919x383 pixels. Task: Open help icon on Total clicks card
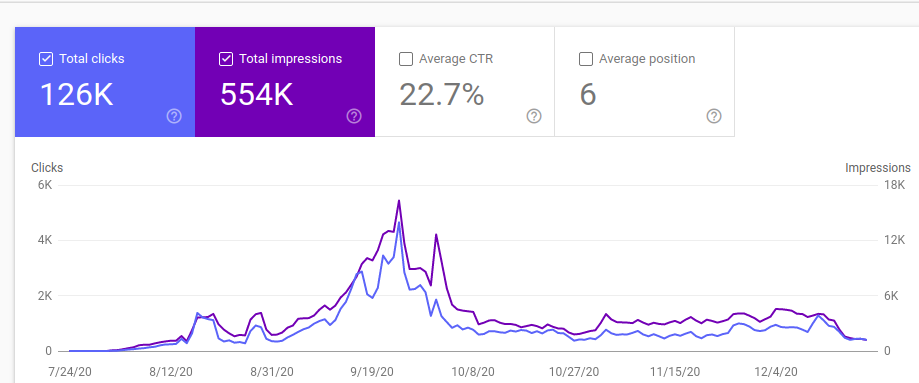pyautogui.click(x=174, y=116)
